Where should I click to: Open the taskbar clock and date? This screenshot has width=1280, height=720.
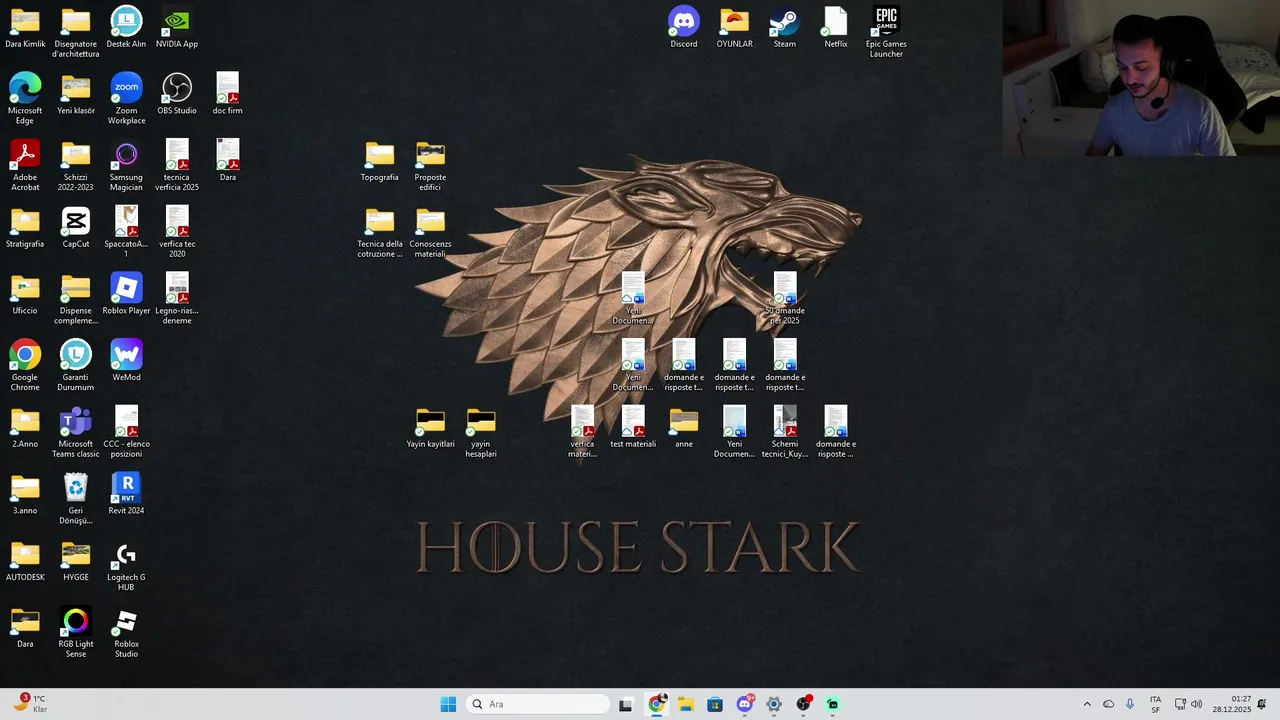pos(1232,704)
